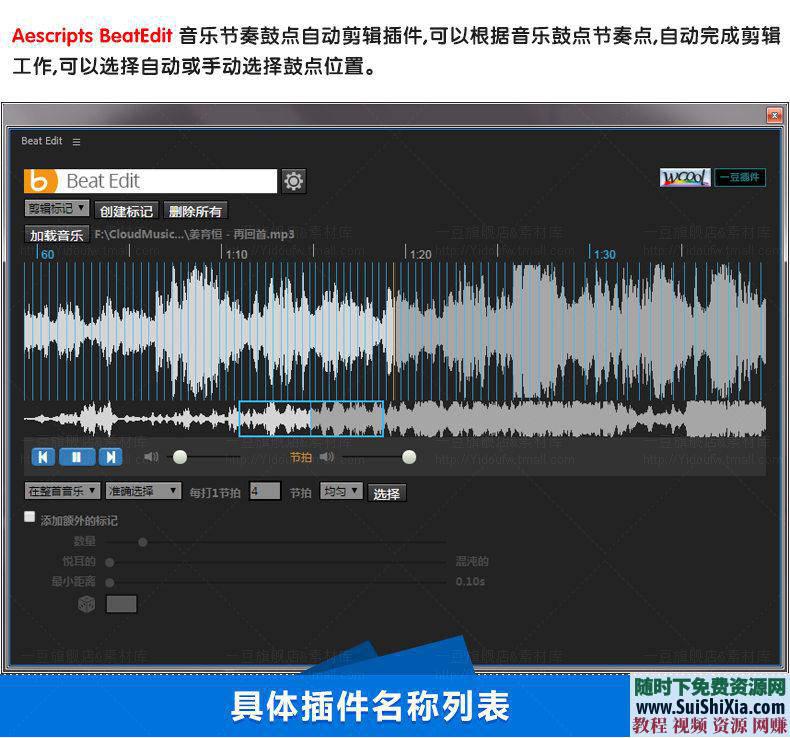The height and width of the screenshot is (738, 790).
Task: Click the beats number input field
Action: pos(265,491)
